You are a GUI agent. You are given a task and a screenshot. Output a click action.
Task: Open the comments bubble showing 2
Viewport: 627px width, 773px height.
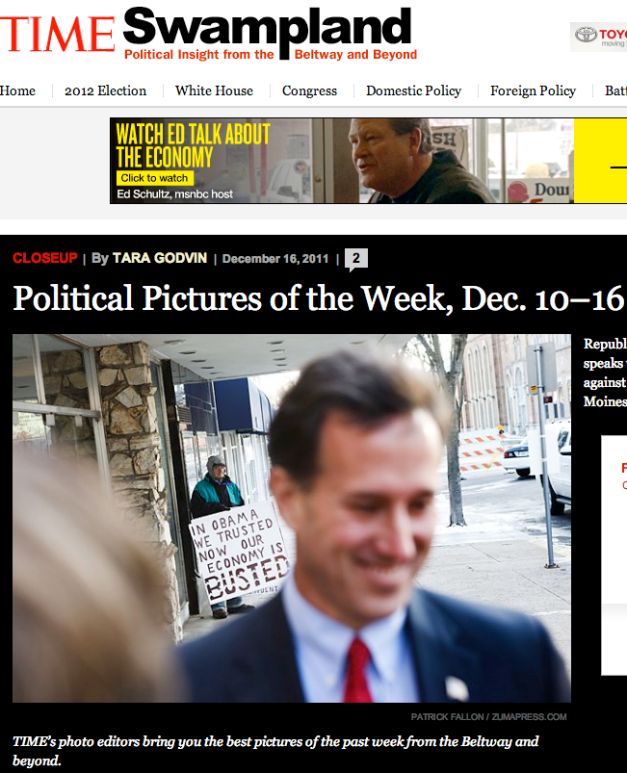(x=356, y=259)
